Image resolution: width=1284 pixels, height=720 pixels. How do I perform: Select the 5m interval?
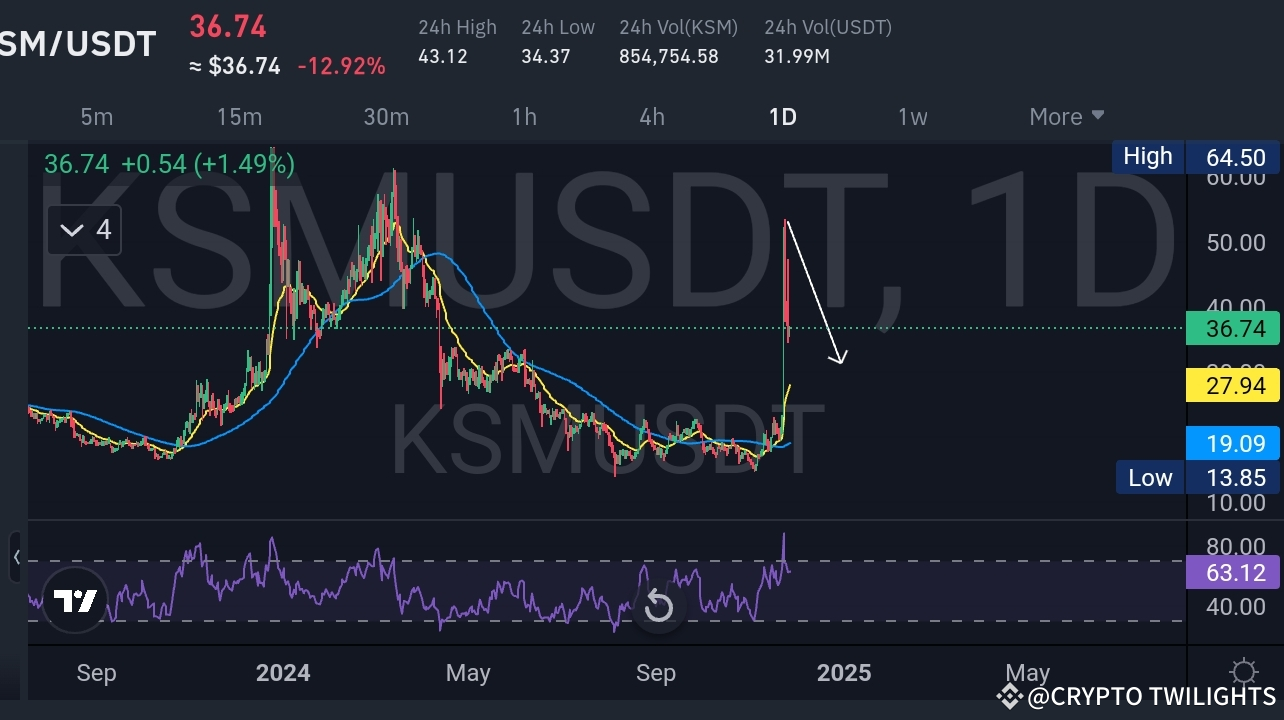pos(96,116)
